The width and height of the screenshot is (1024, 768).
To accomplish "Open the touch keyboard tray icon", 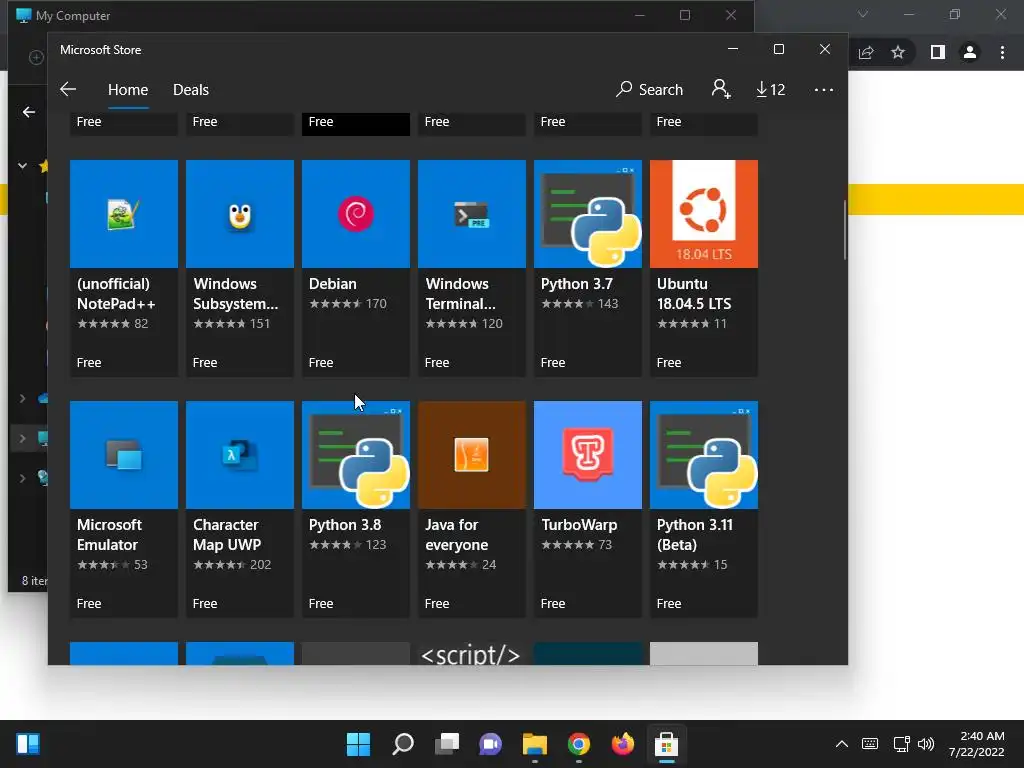I will tap(870, 744).
